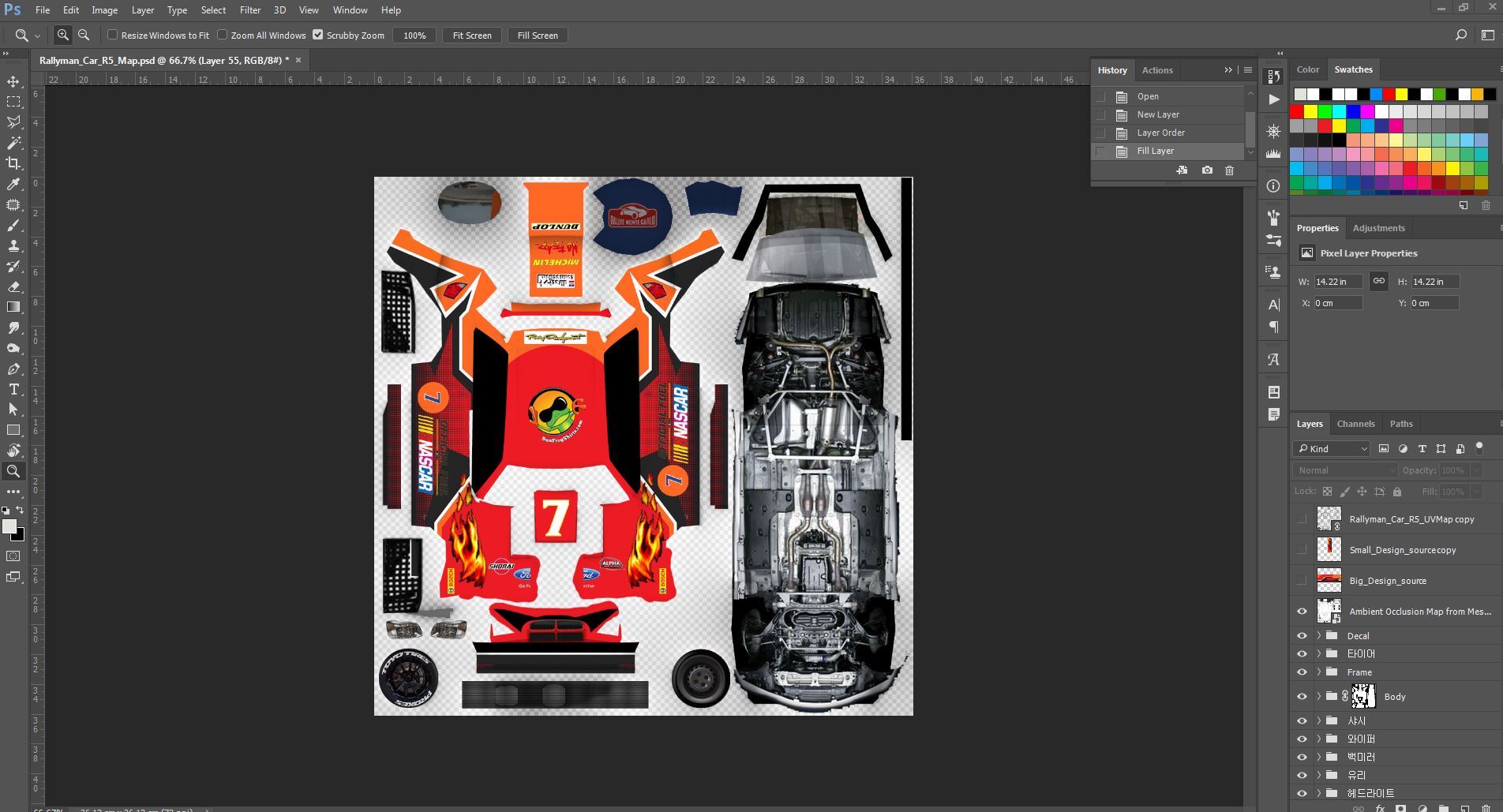This screenshot has width=1503, height=812.
Task: Select the Crop tool
Action: click(13, 163)
